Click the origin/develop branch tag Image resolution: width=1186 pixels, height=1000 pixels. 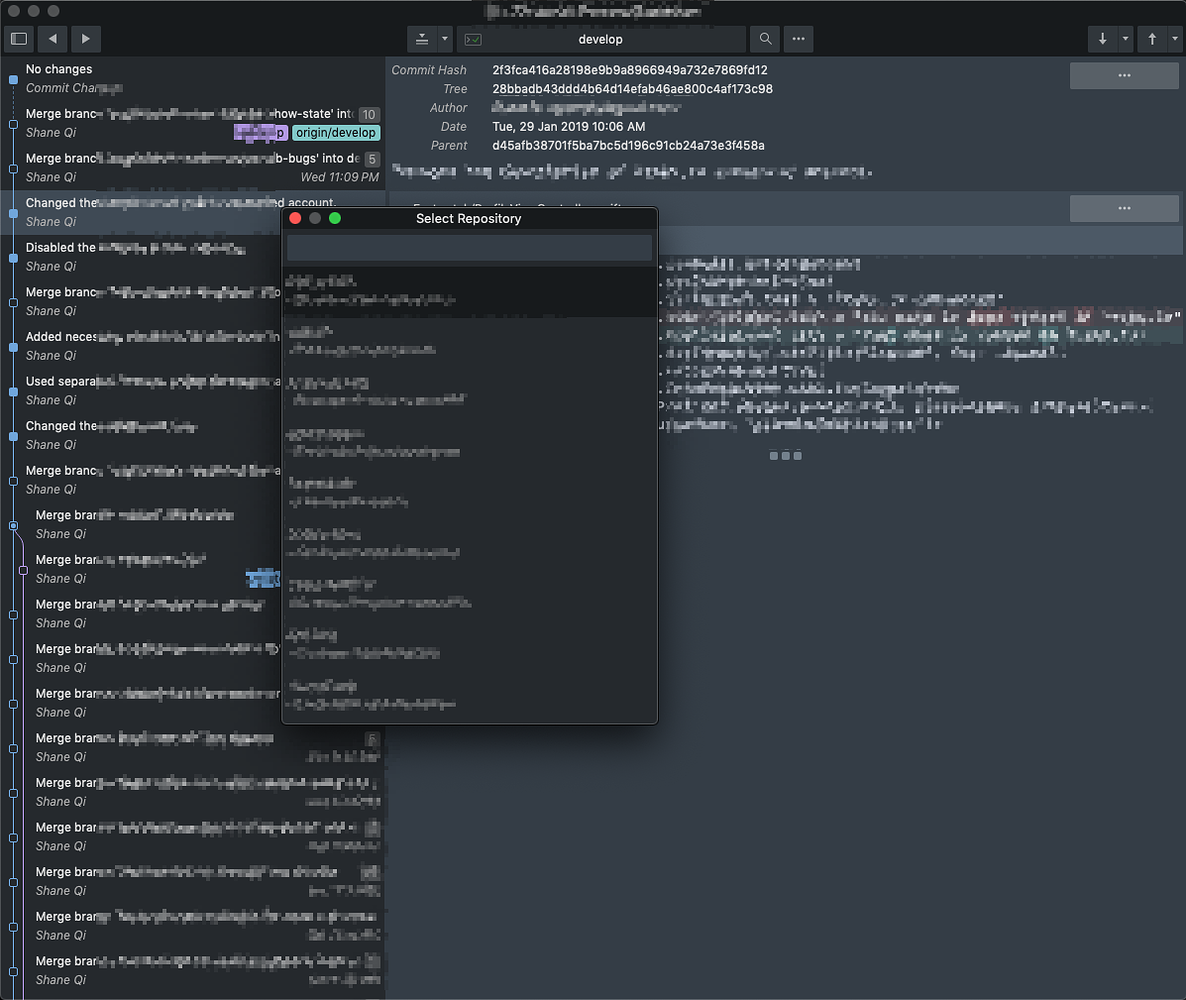point(336,133)
